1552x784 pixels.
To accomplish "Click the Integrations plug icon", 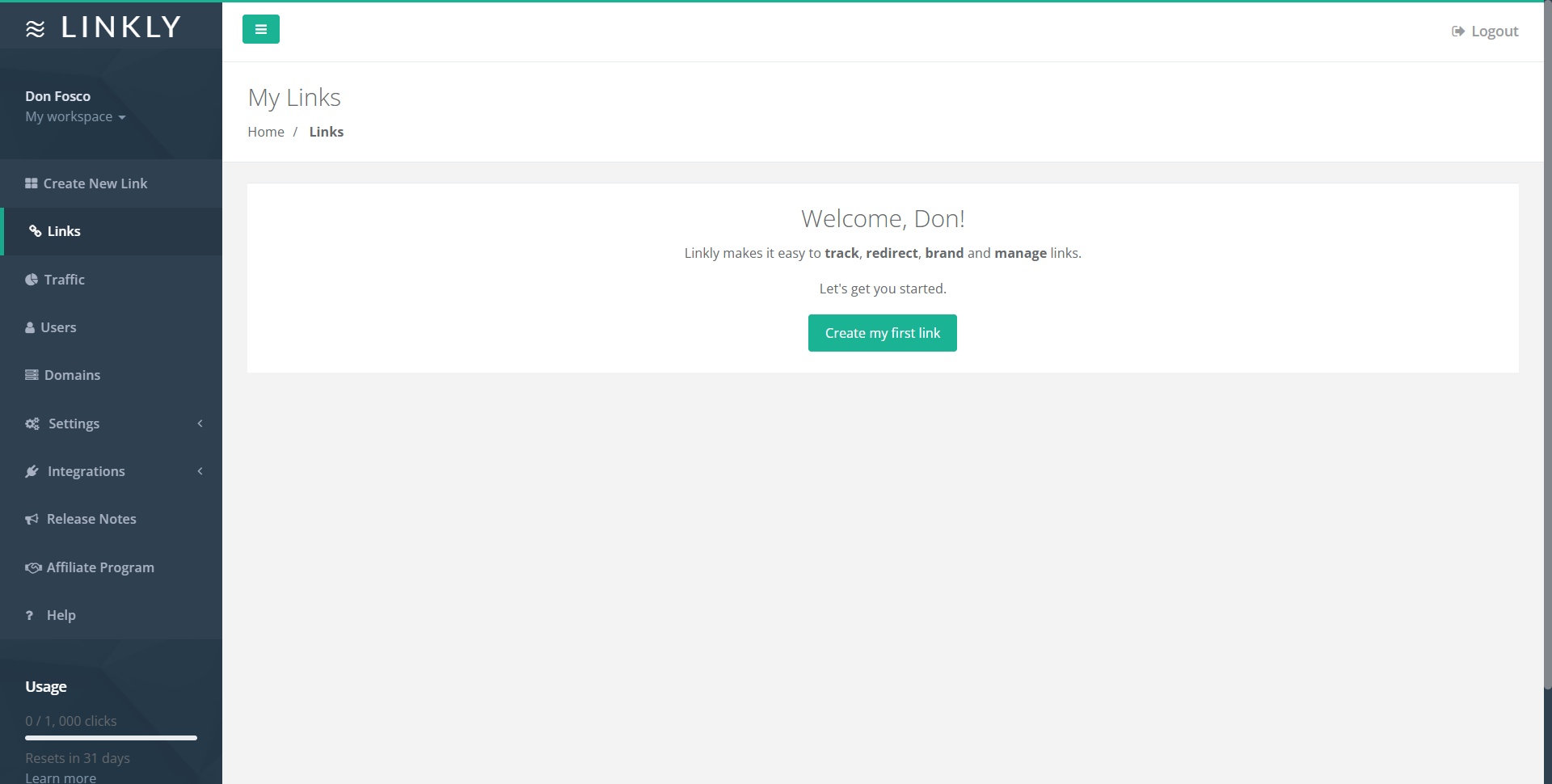I will [32, 471].
